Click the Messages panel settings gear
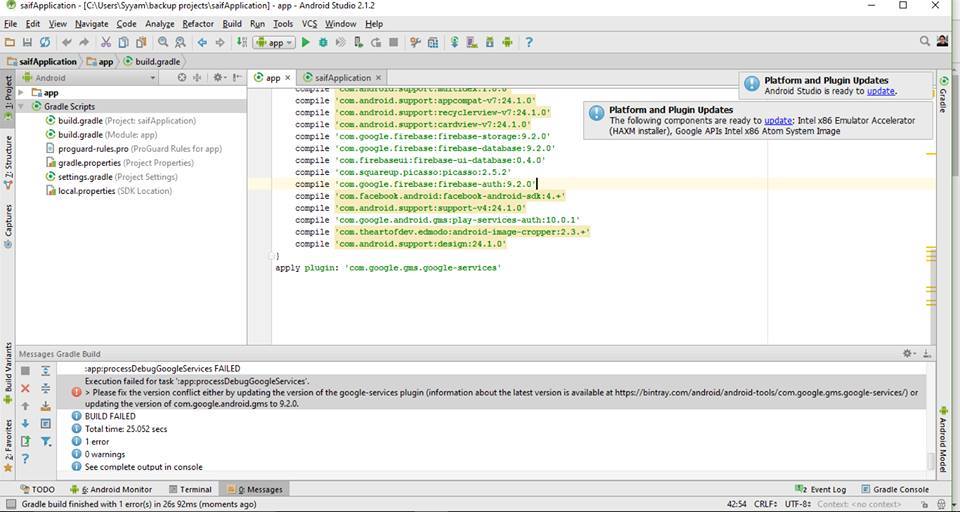 pyautogui.click(x=909, y=354)
